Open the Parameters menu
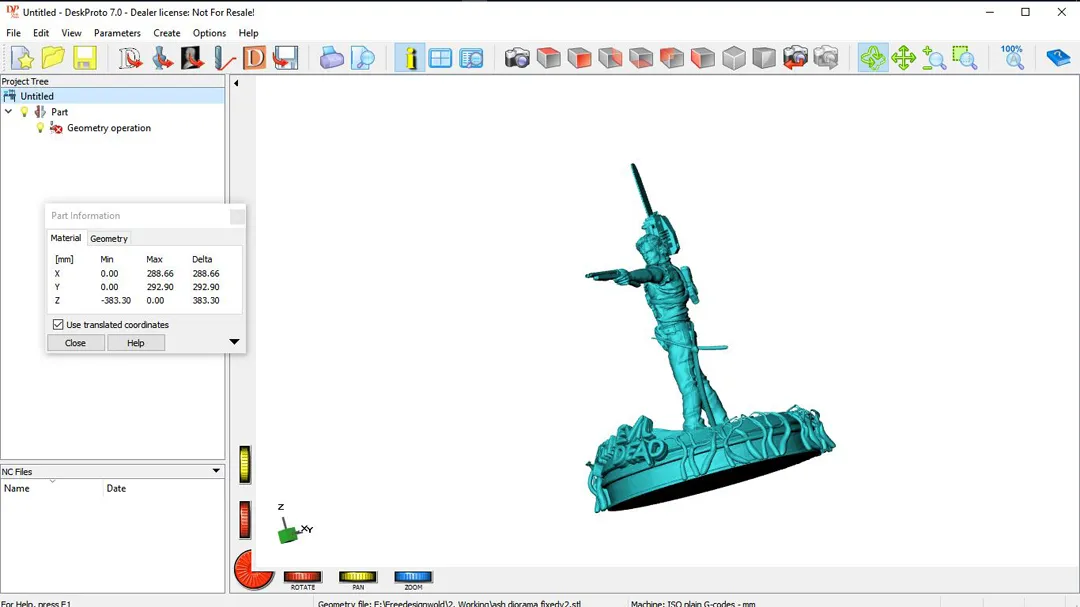Viewport: 1080px width, 607px height. 117,33
